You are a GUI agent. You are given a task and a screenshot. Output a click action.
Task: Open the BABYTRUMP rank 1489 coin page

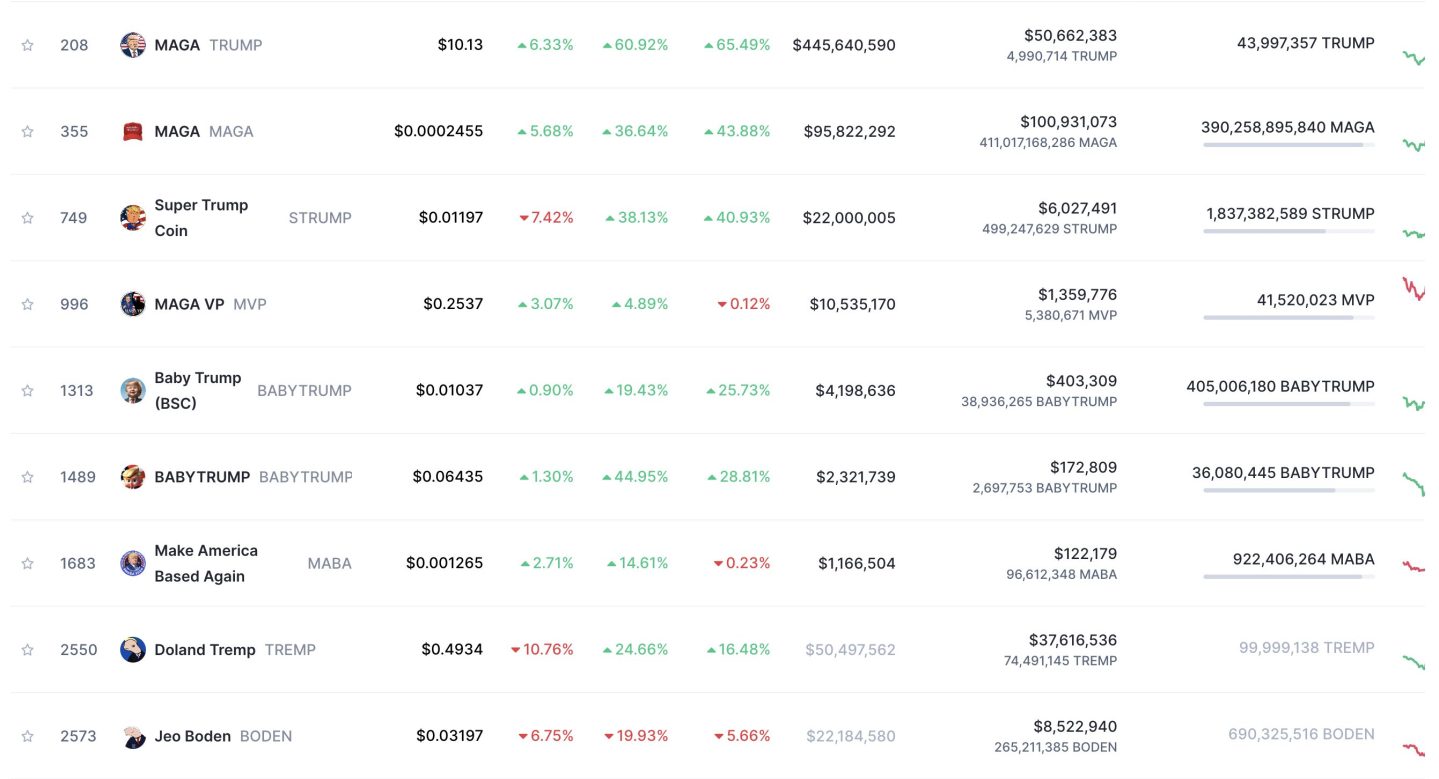202,477
